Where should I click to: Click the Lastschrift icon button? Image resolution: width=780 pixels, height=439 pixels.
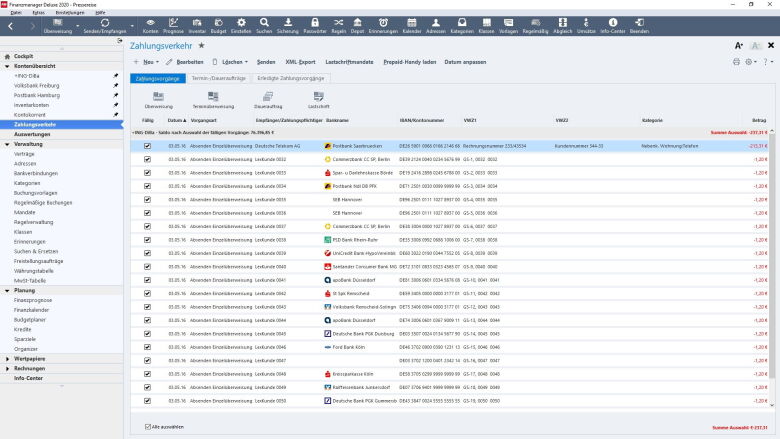click(320, 99)
